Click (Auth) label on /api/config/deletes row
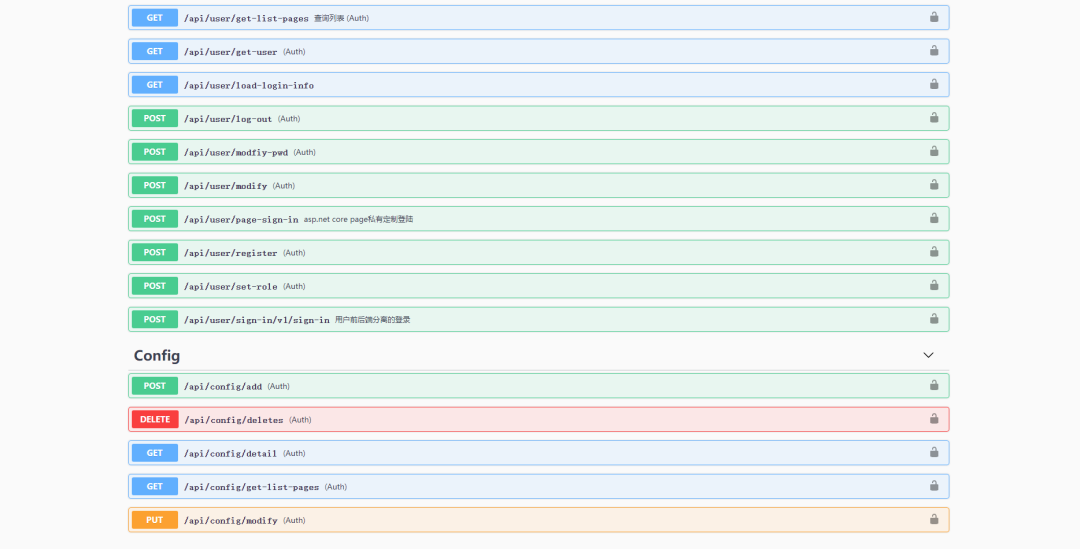1080x549 pixels. [300, 419]
